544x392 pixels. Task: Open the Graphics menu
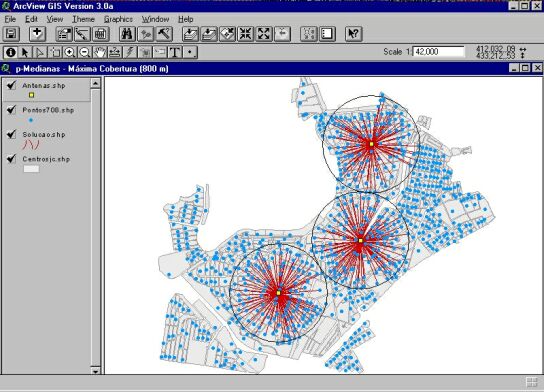point(118,19)
